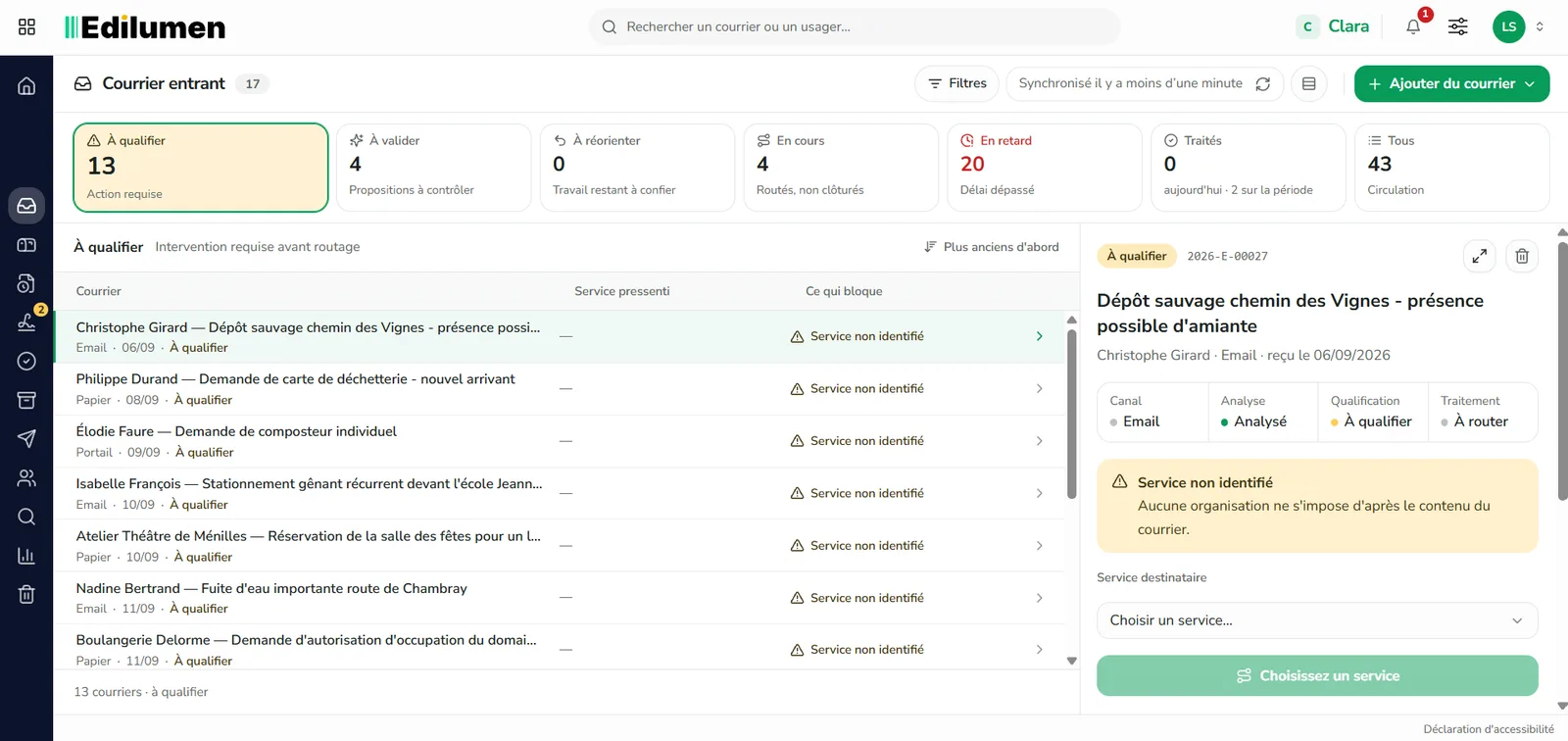Select the Traités tab card
Screen dimensions: 1568x741
click(x=1249, y=168)
